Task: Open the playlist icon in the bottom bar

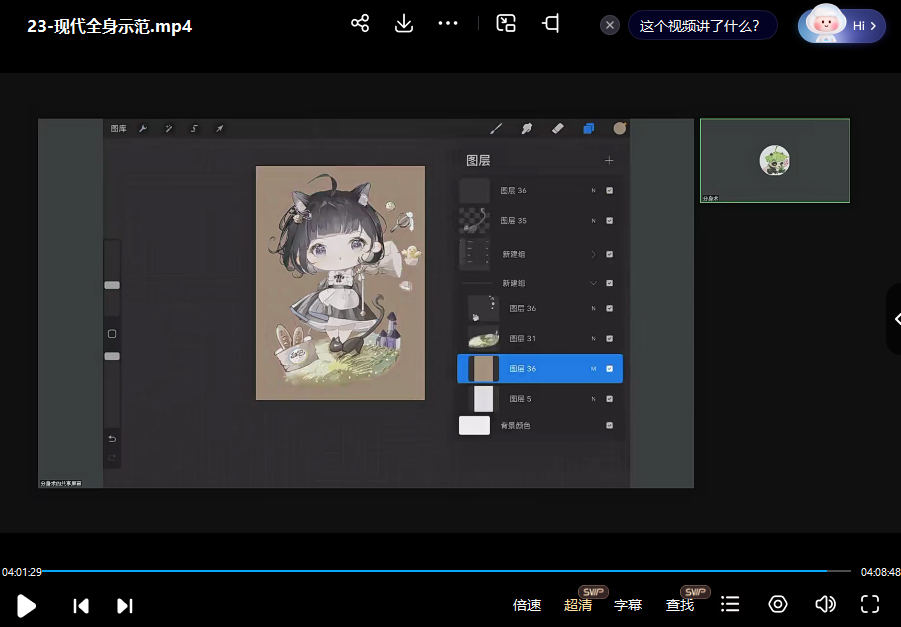Action: (730, 604)
